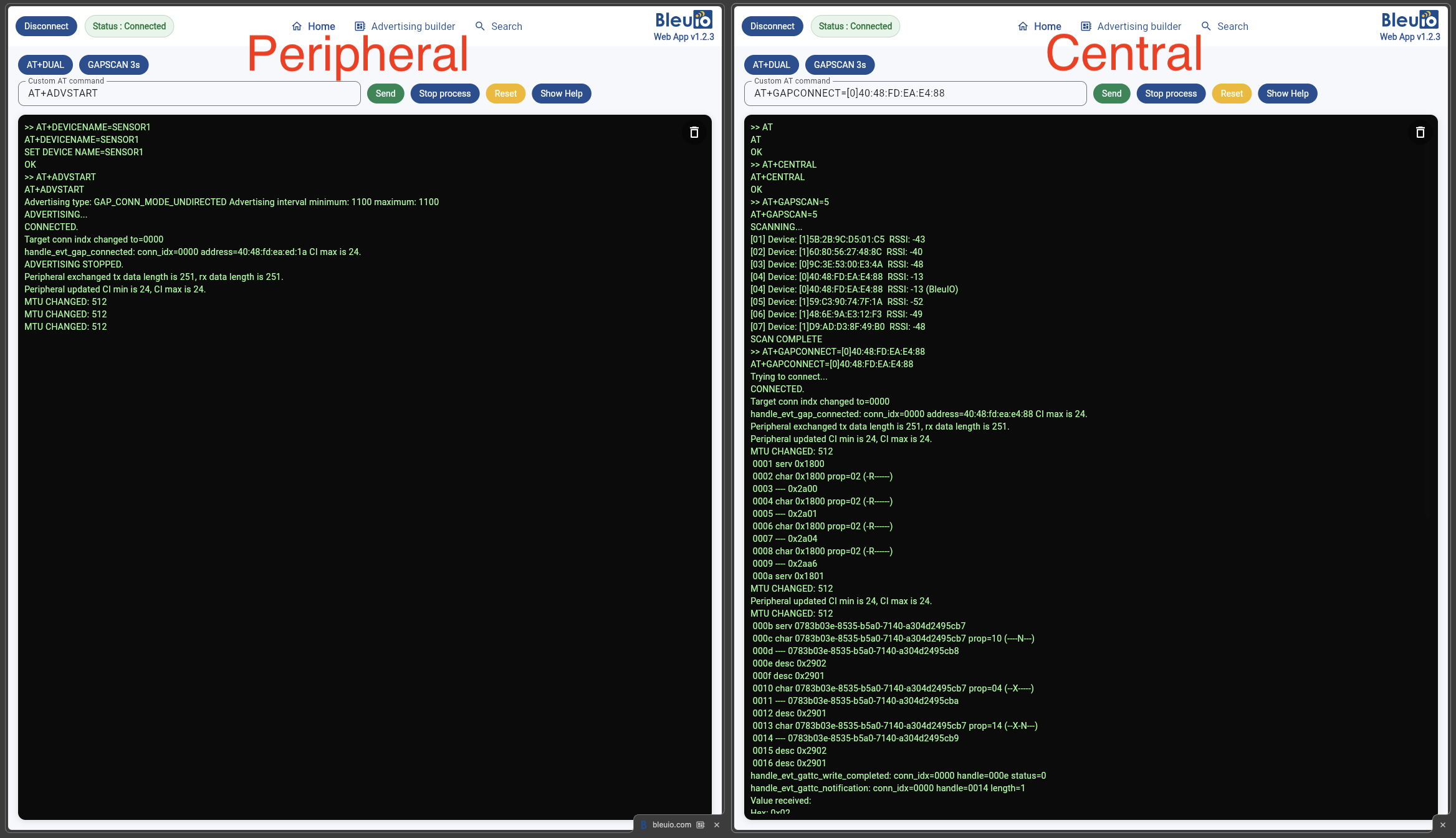The height and width of the screenshot is (838, 1456).
Task: Clear Peripheral terminal output with the trash icon
Action: tap(694, 133)
